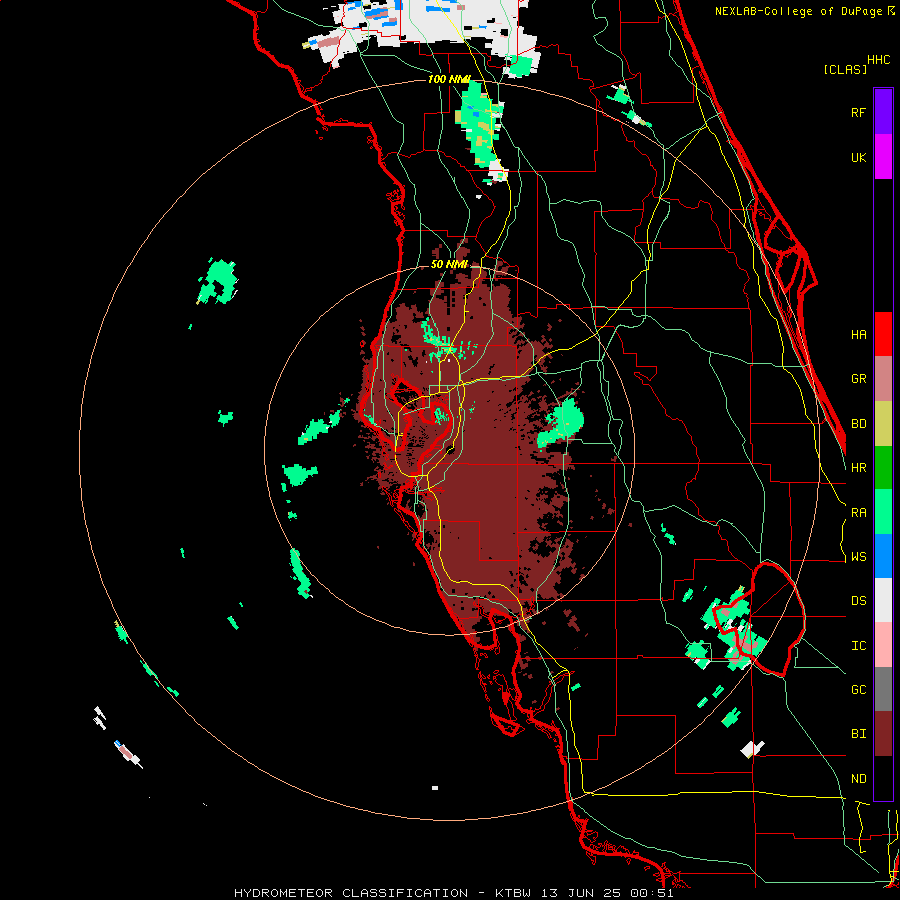Pick the dark green HR legend swatch
The image size is (900, 900).
(x=883, y=468)
